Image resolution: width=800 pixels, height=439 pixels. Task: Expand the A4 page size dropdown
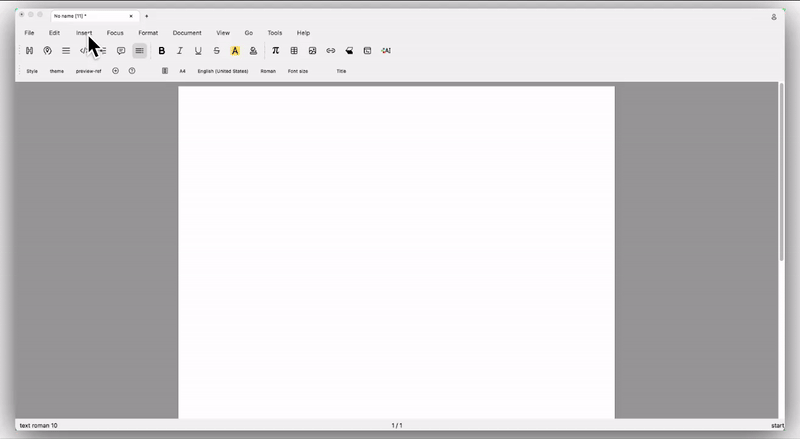tap(182, 71)
